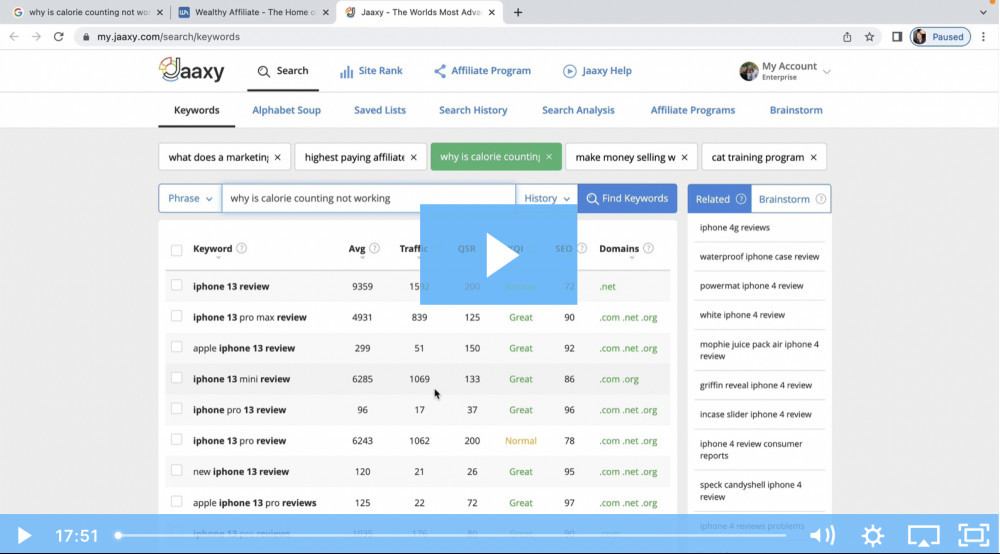Open a new browser tab
Screen dimensions: 1000x554
(518, 12)
